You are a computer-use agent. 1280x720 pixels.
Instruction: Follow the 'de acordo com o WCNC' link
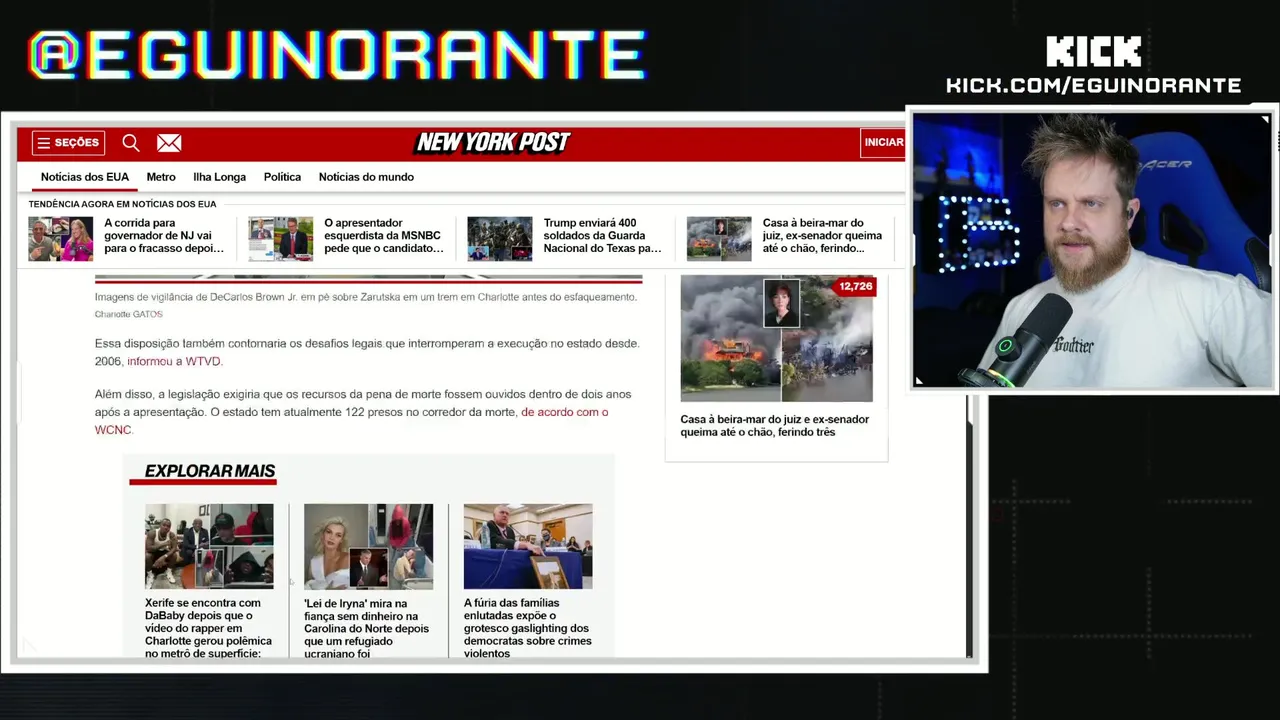(351, 421)
